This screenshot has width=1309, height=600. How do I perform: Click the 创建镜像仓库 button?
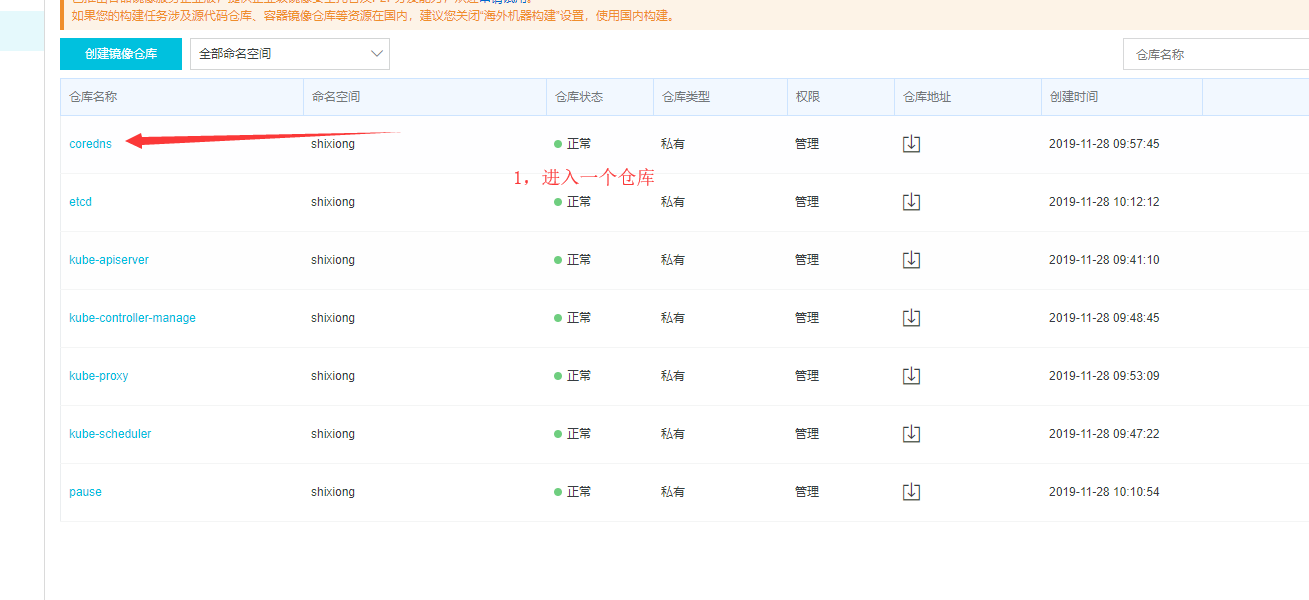point(120,54)
